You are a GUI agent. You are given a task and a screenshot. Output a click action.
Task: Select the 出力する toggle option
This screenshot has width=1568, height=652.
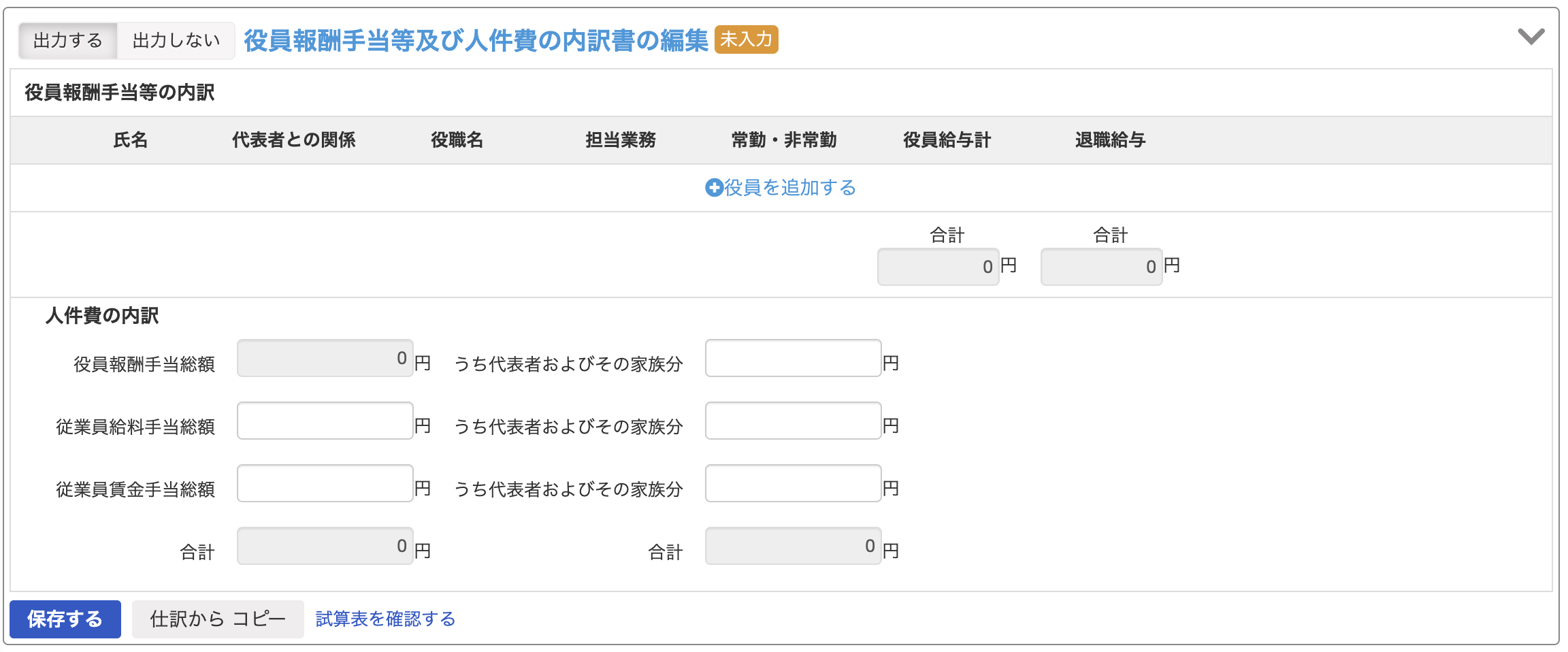click(68, 41)
